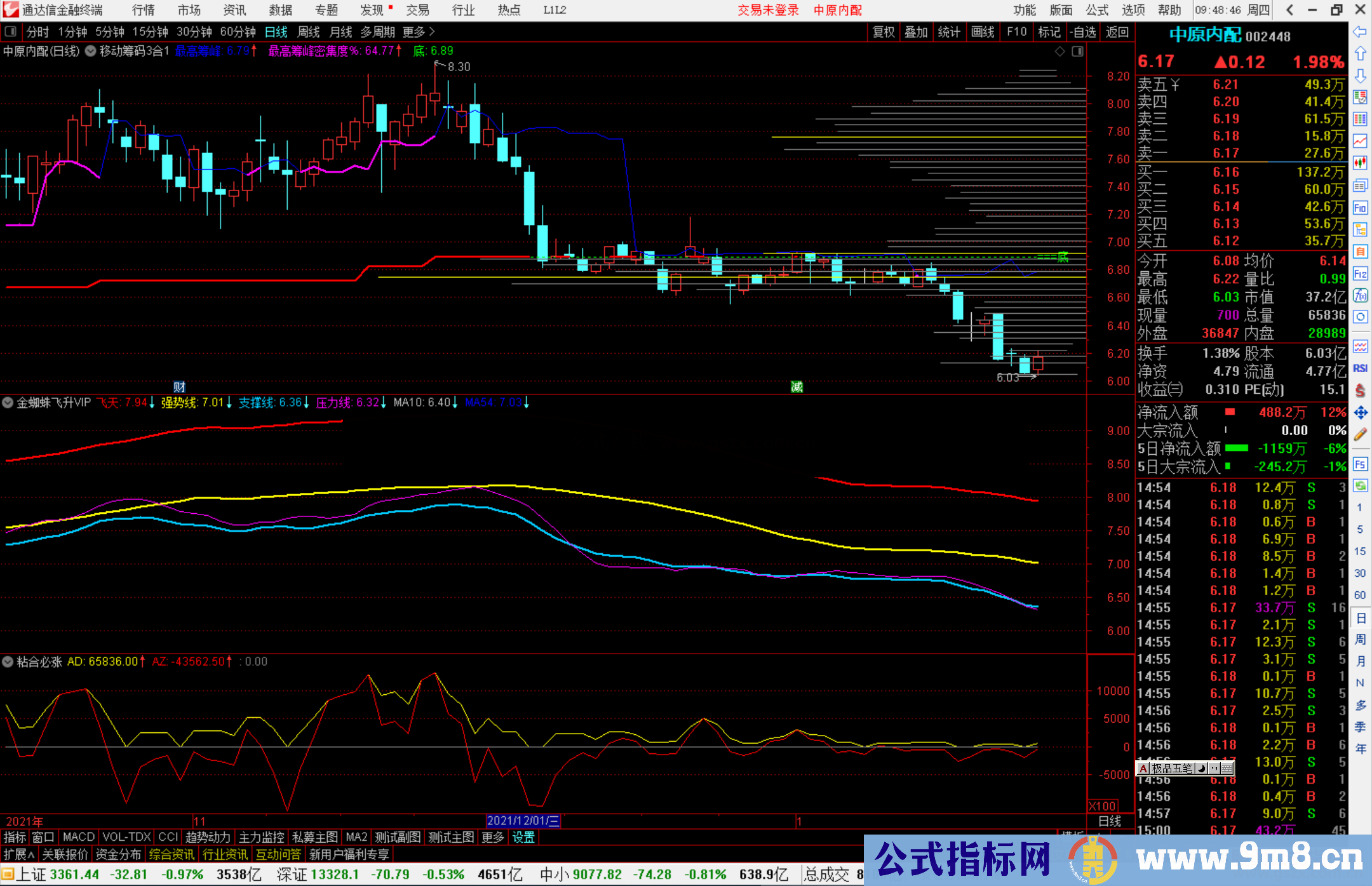The height and width of the screenshot is (886, 1372).
Task: Switch to the 周线 period tab
Action: pos(309,32)
